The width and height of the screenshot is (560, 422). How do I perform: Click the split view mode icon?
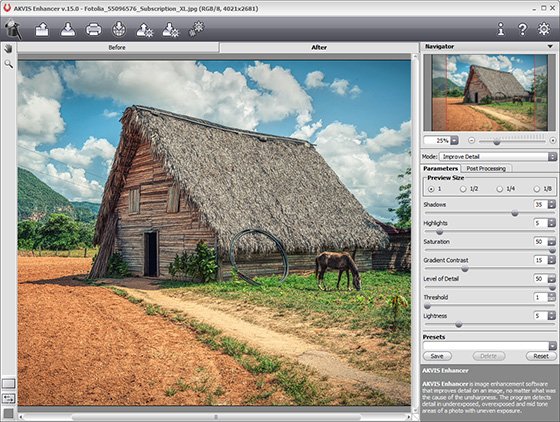[9, 398]
